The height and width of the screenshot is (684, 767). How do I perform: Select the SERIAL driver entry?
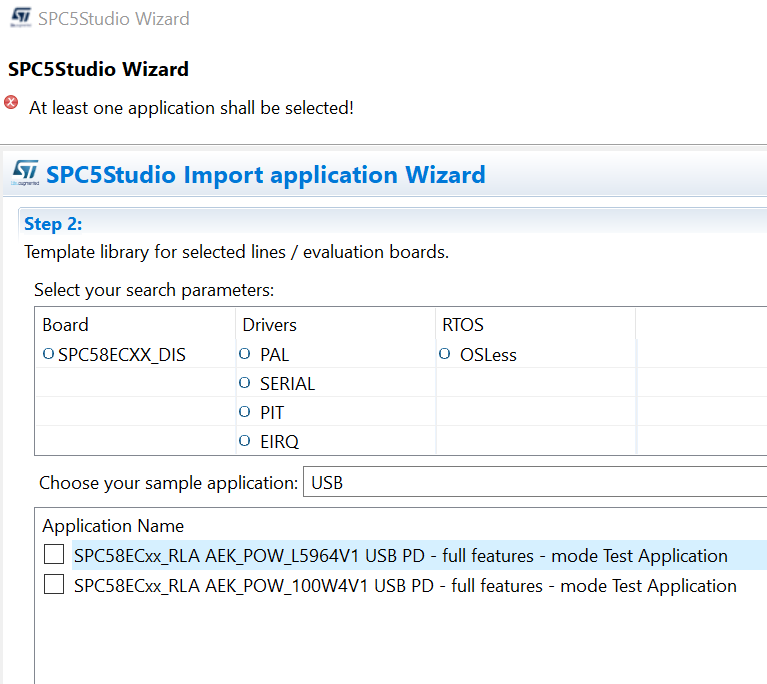(287, 384)
